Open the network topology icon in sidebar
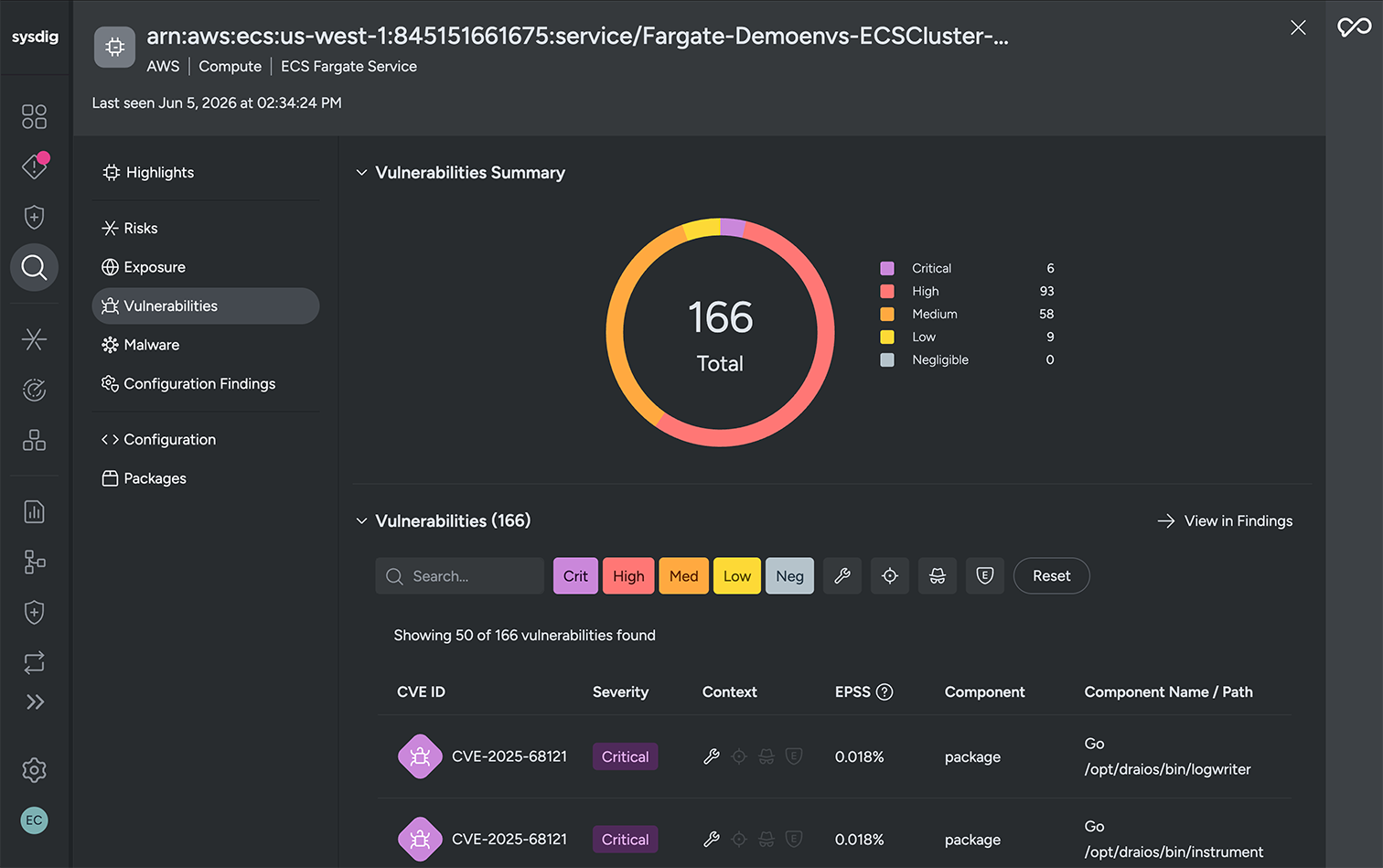Image resolution: width=1383 pixels, height=868 pixels. coord(34,562)
